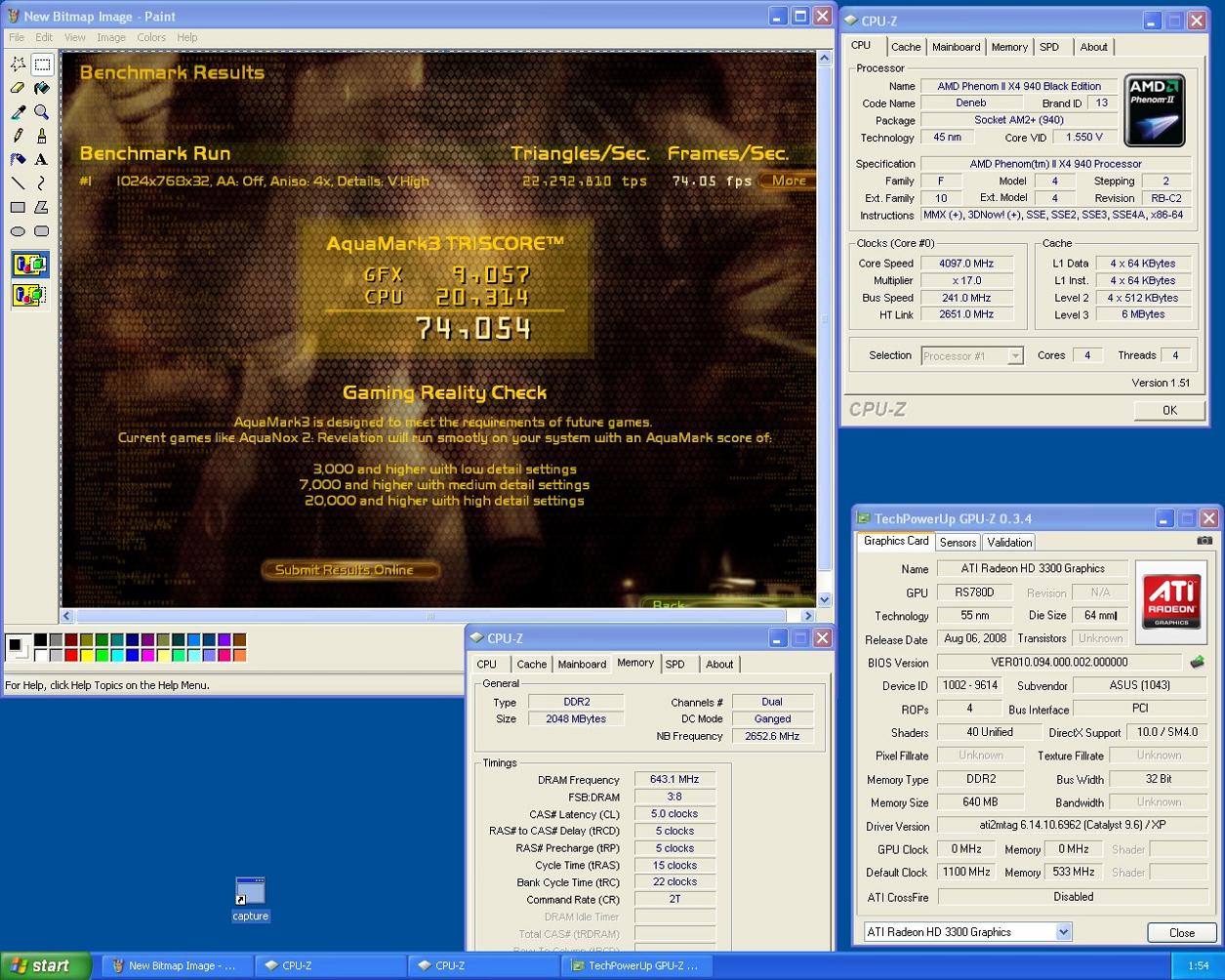Open the File menu in Paint

pos(17,37)
